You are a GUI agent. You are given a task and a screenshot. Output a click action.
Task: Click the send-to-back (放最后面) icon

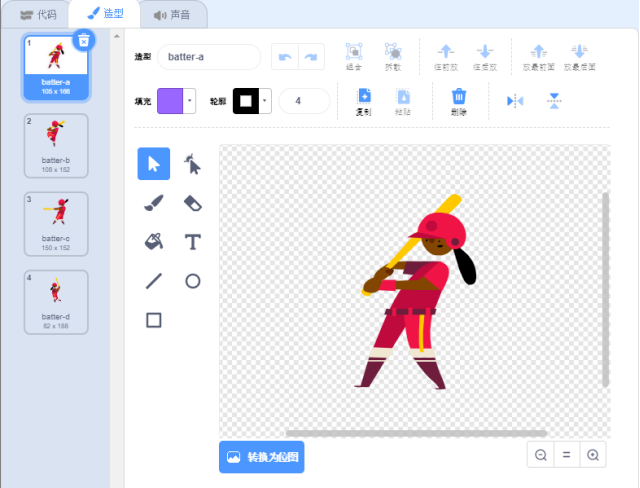point(580,57)
